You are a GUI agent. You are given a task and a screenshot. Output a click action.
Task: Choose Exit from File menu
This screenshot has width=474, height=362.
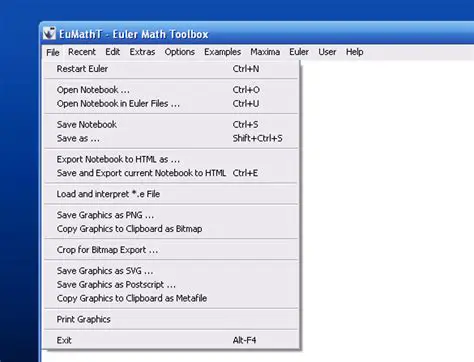coord(171,340)
